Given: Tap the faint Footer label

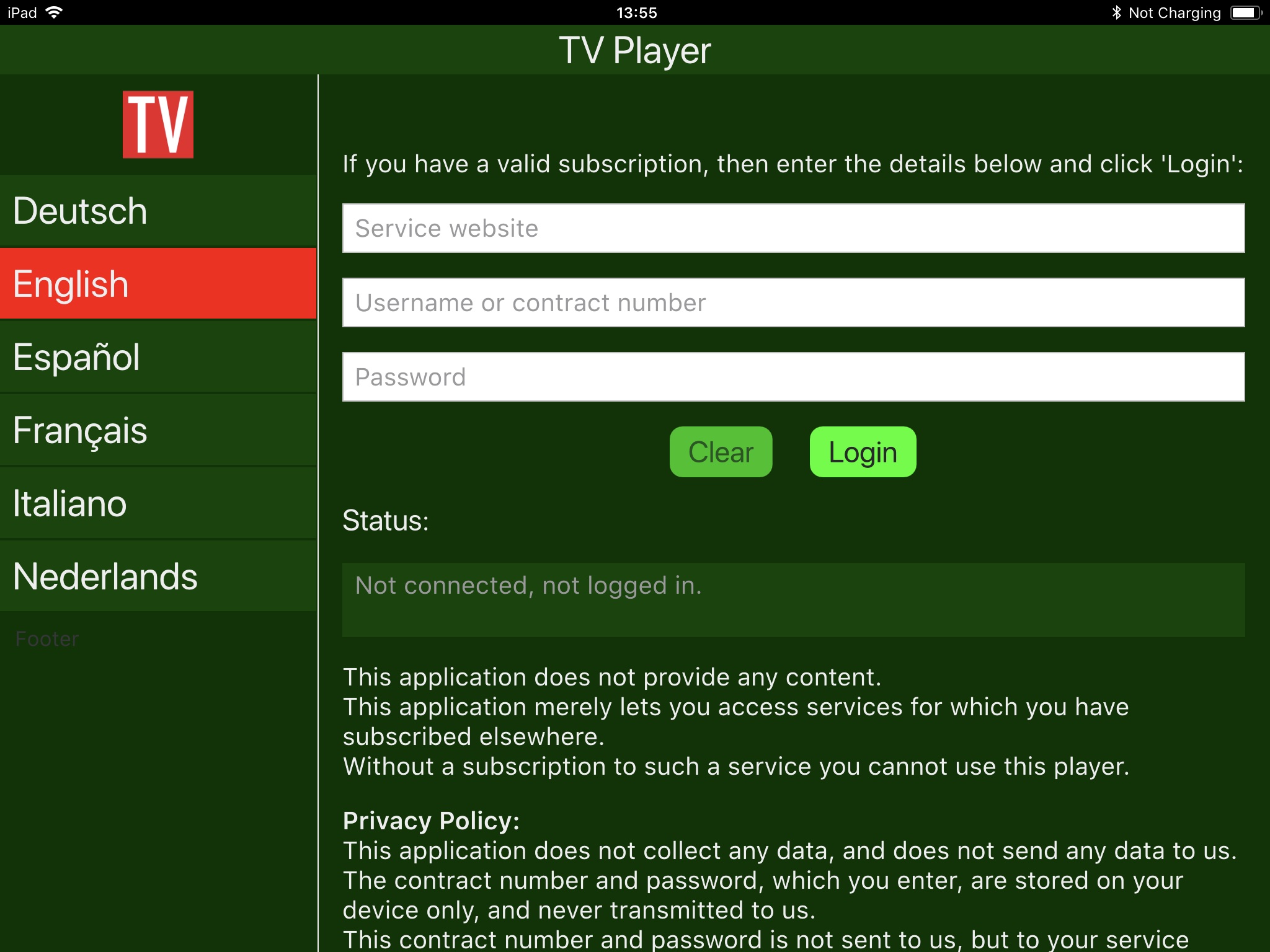Looking at the screenshot, I should [x=47, y=639].
